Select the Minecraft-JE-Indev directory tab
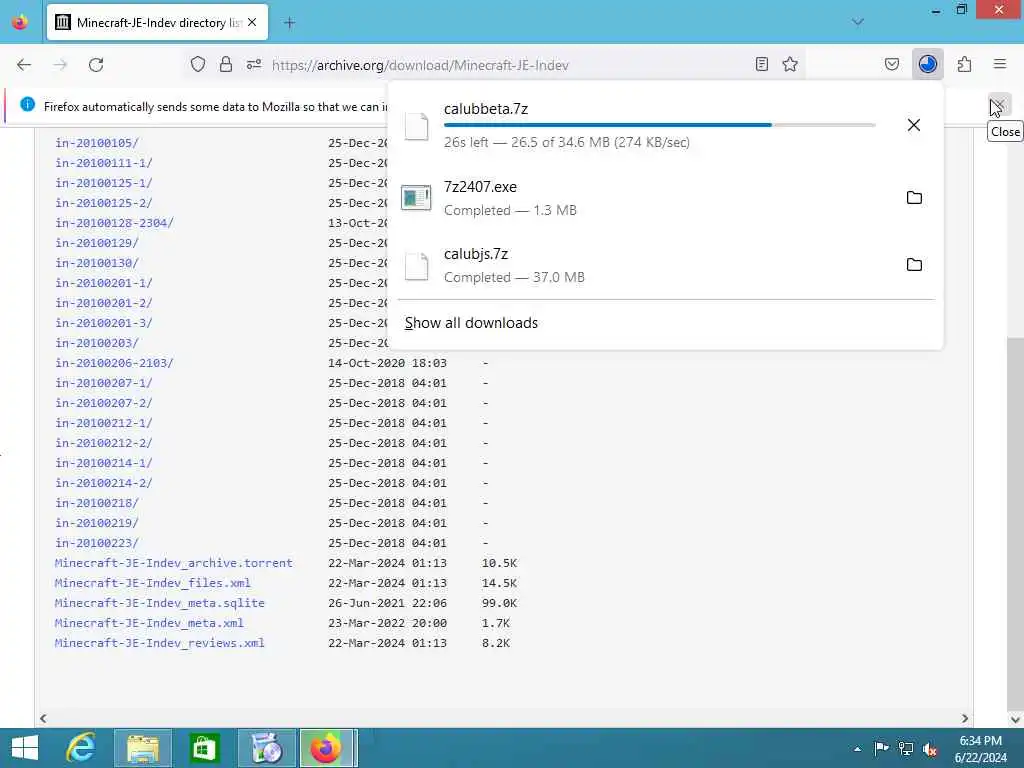1024x768 pixels. (x=157, y=23)
